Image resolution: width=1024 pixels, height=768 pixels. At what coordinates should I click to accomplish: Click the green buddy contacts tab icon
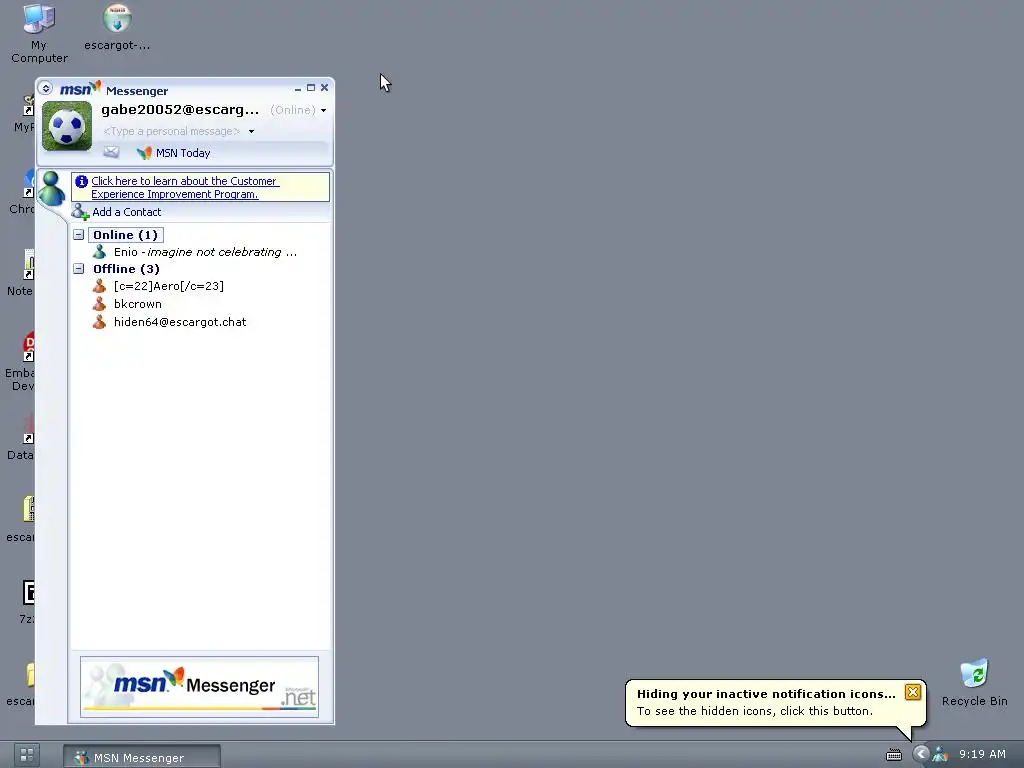pyautogui.click(x=52, y=189)
